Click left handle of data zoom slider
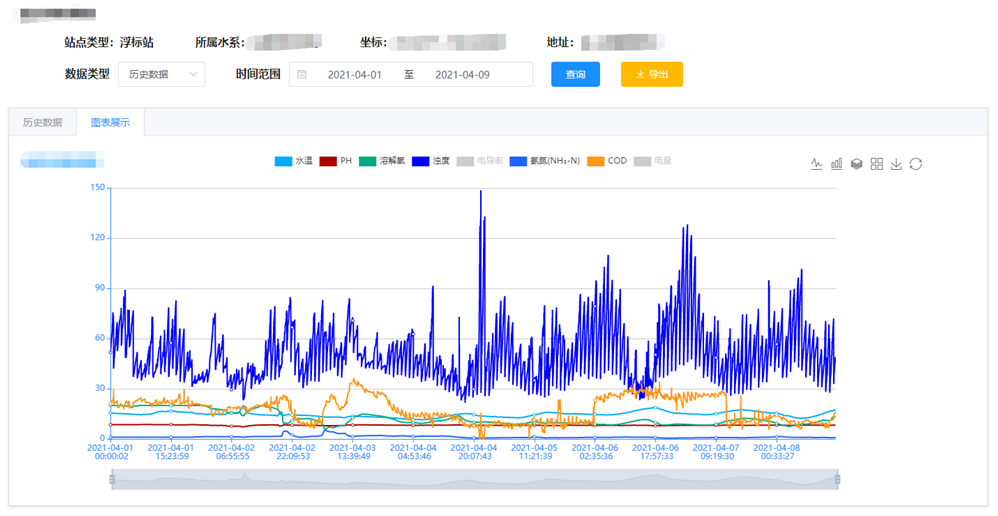 tap(112, 480)
